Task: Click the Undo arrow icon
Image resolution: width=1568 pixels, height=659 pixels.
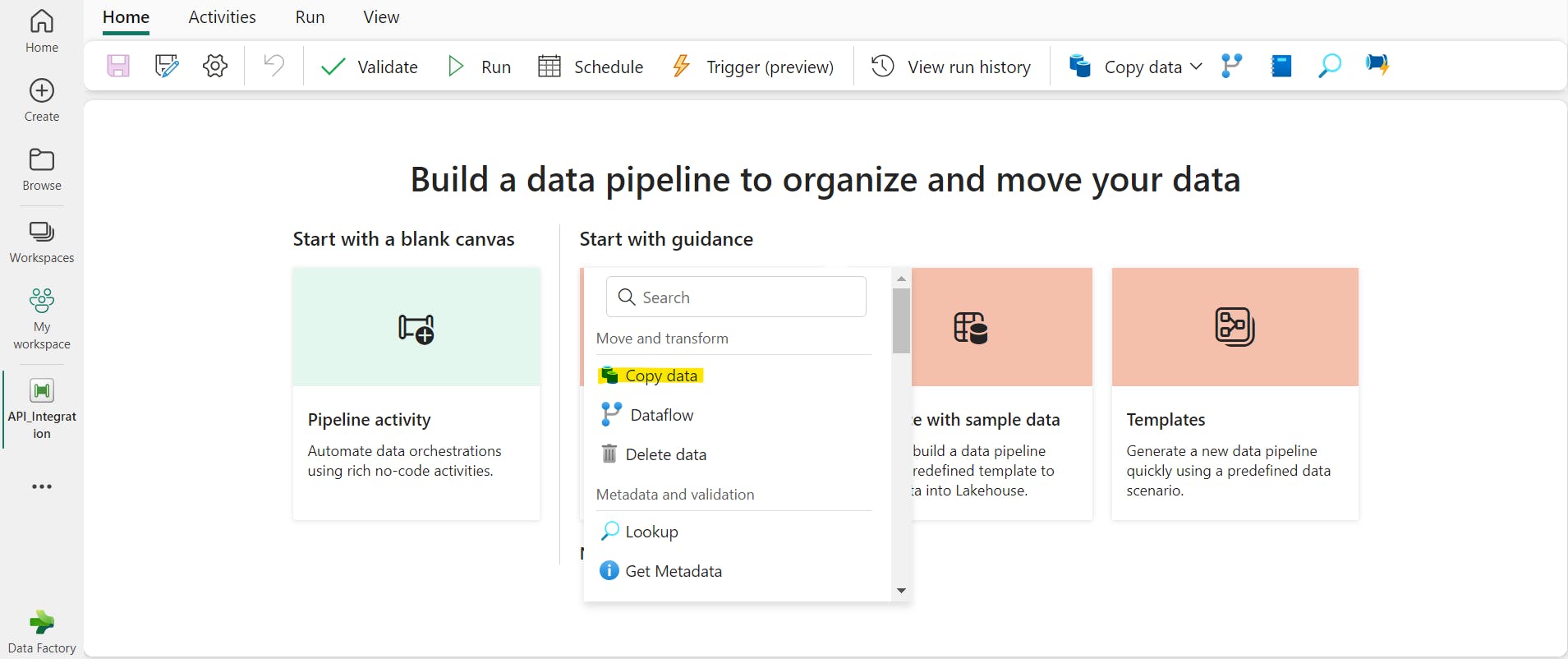Action: coord(274,66)
